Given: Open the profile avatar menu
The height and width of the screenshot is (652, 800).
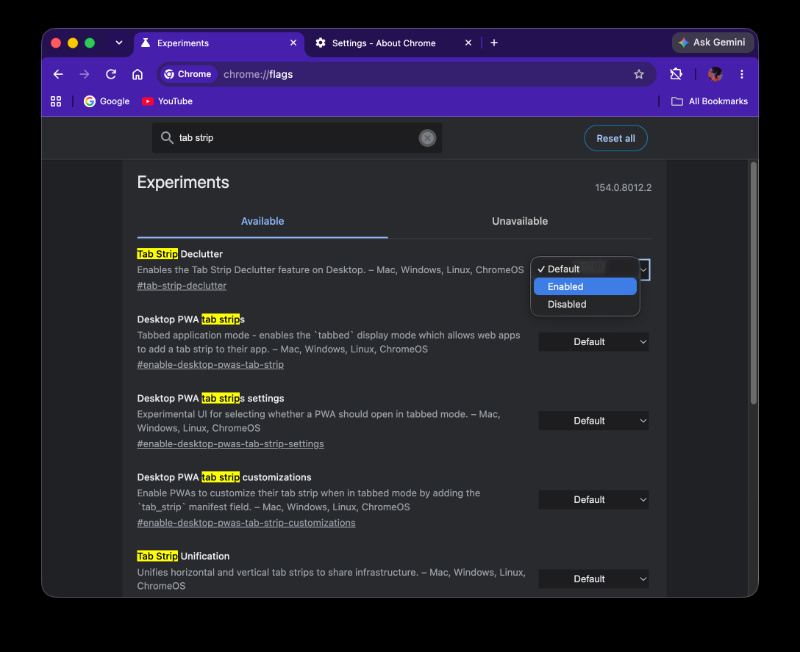Looking at the screenshot, I should click(715, 74).
